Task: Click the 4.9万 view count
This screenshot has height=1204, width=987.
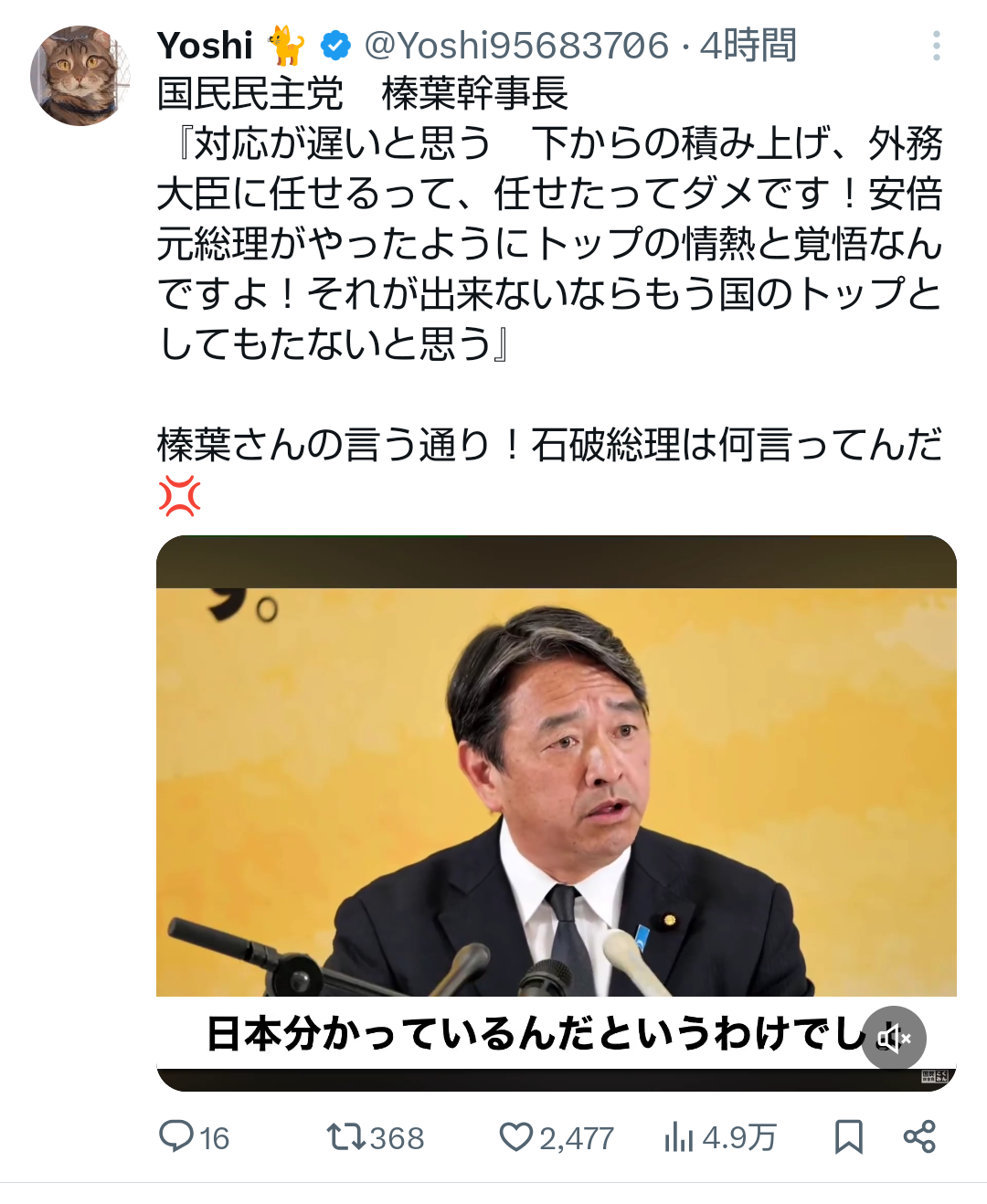Action: click(738, 1138)
